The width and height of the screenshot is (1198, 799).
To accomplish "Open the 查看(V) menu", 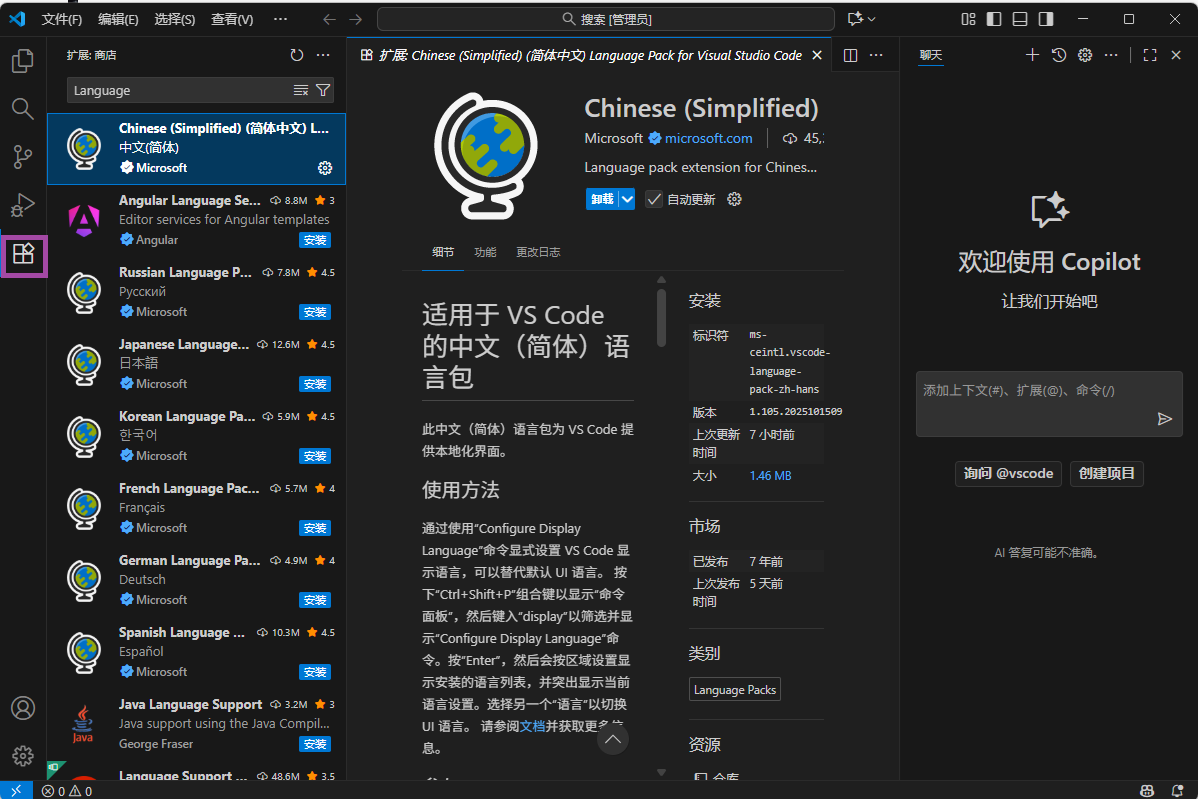I will pos(232,19).
